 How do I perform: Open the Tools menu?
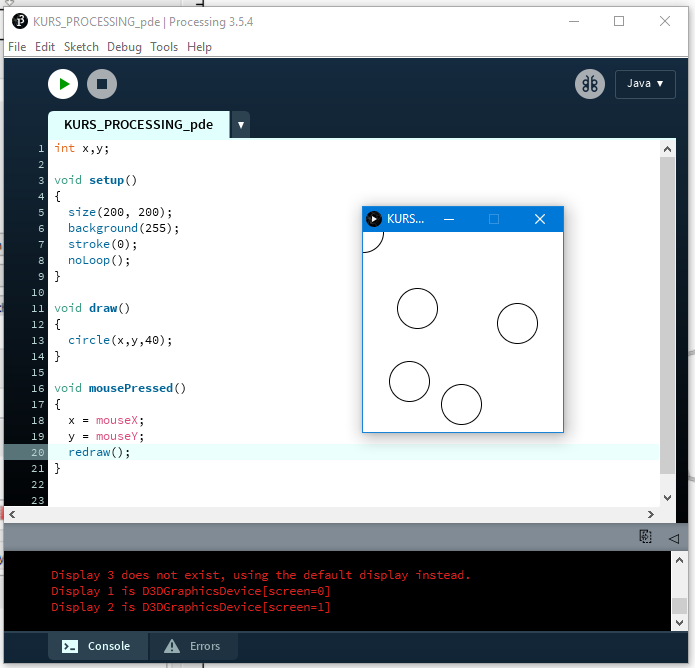(164, 47)
